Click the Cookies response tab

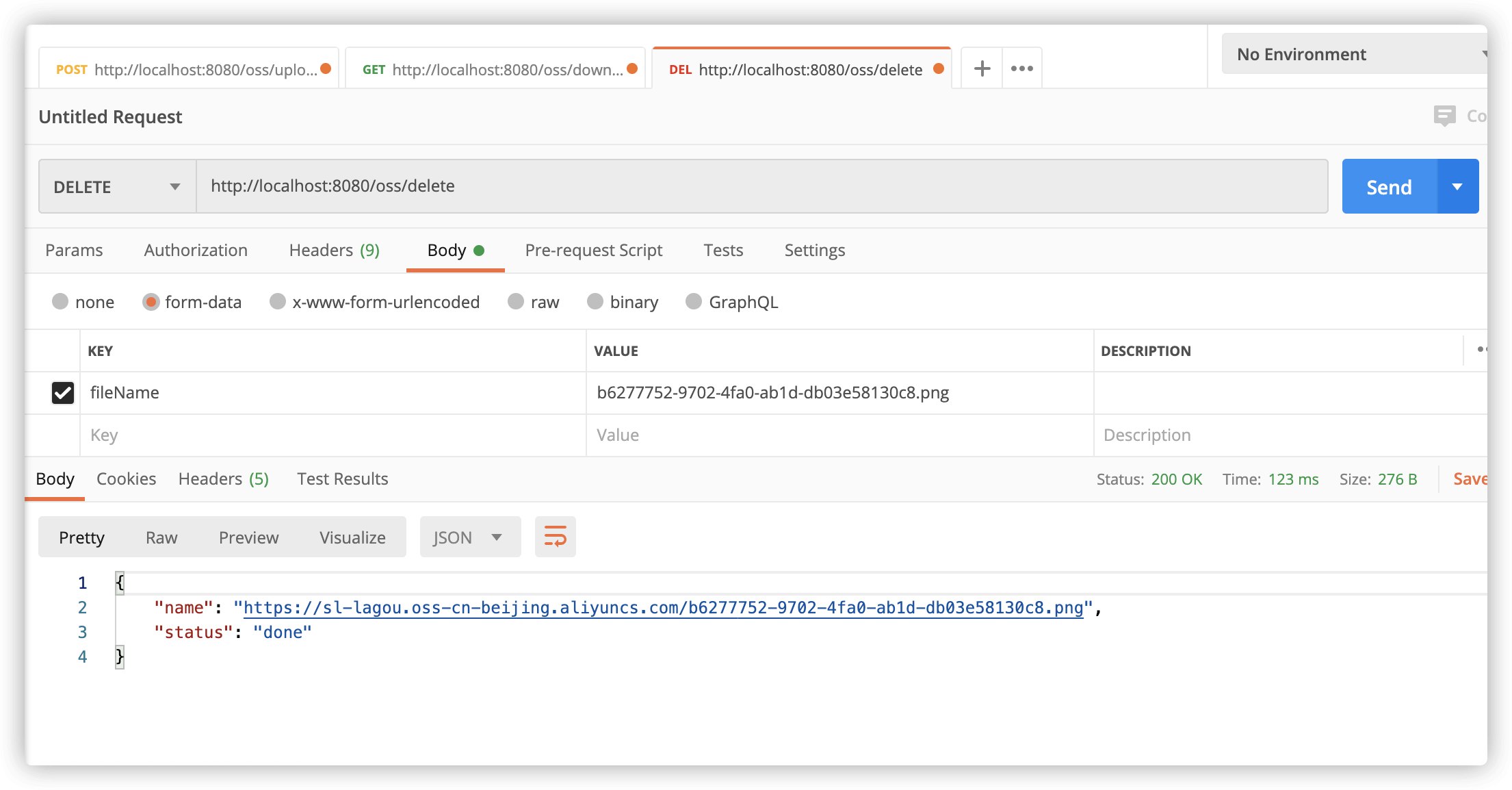tap(126, 478)
